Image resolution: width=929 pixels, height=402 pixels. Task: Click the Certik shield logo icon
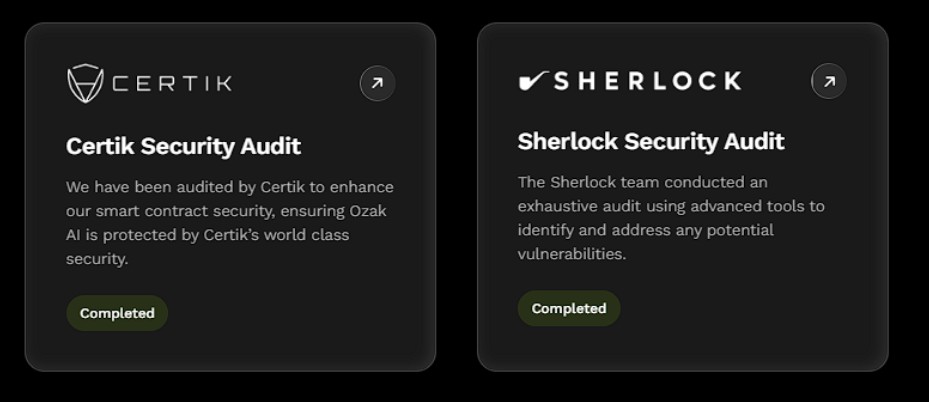[85, 83]
